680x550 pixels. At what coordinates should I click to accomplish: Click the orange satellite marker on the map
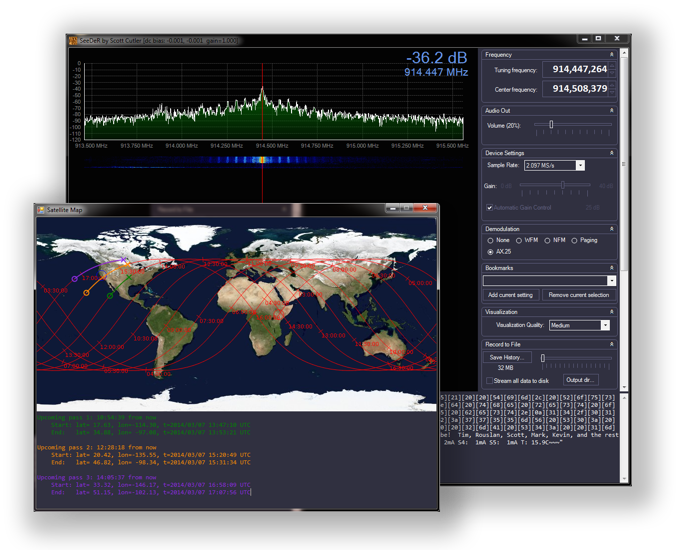click(x=86, y=293)
